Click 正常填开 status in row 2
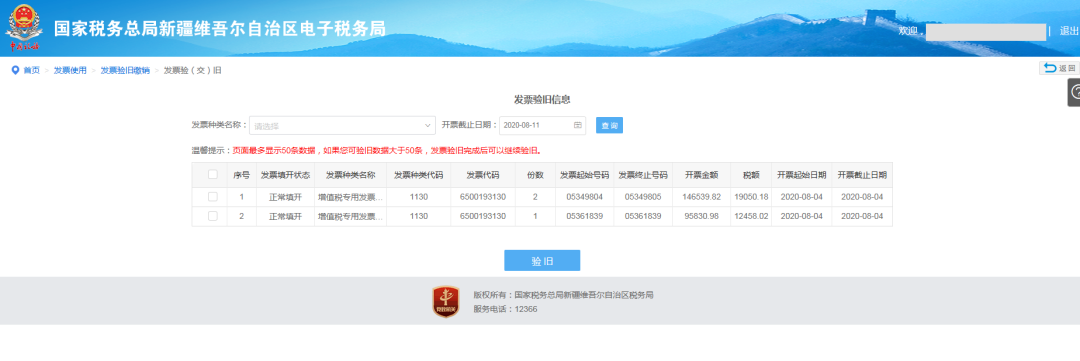 285,216
